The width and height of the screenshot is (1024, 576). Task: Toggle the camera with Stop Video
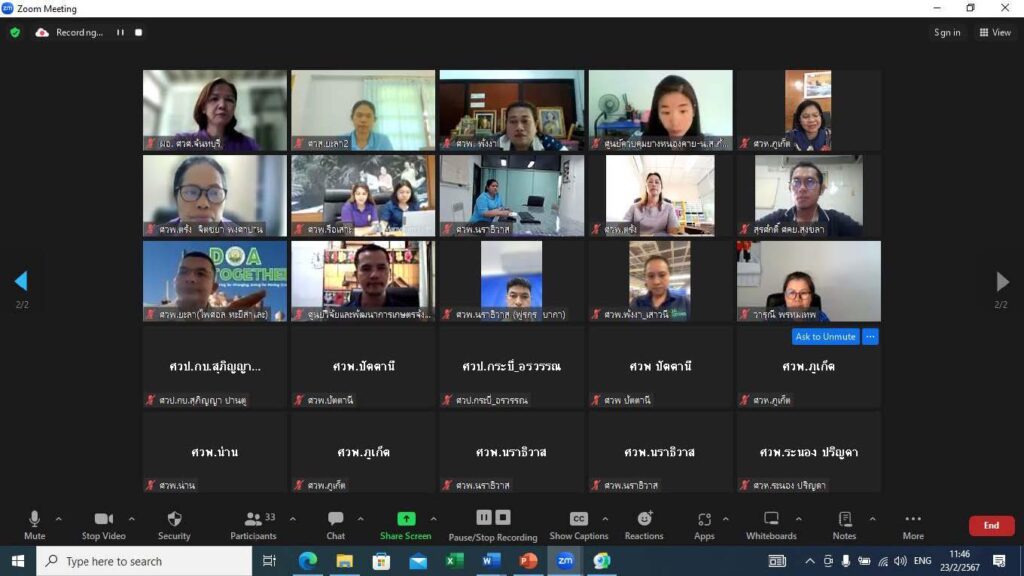pyautogui.click(x=103, y=524)
